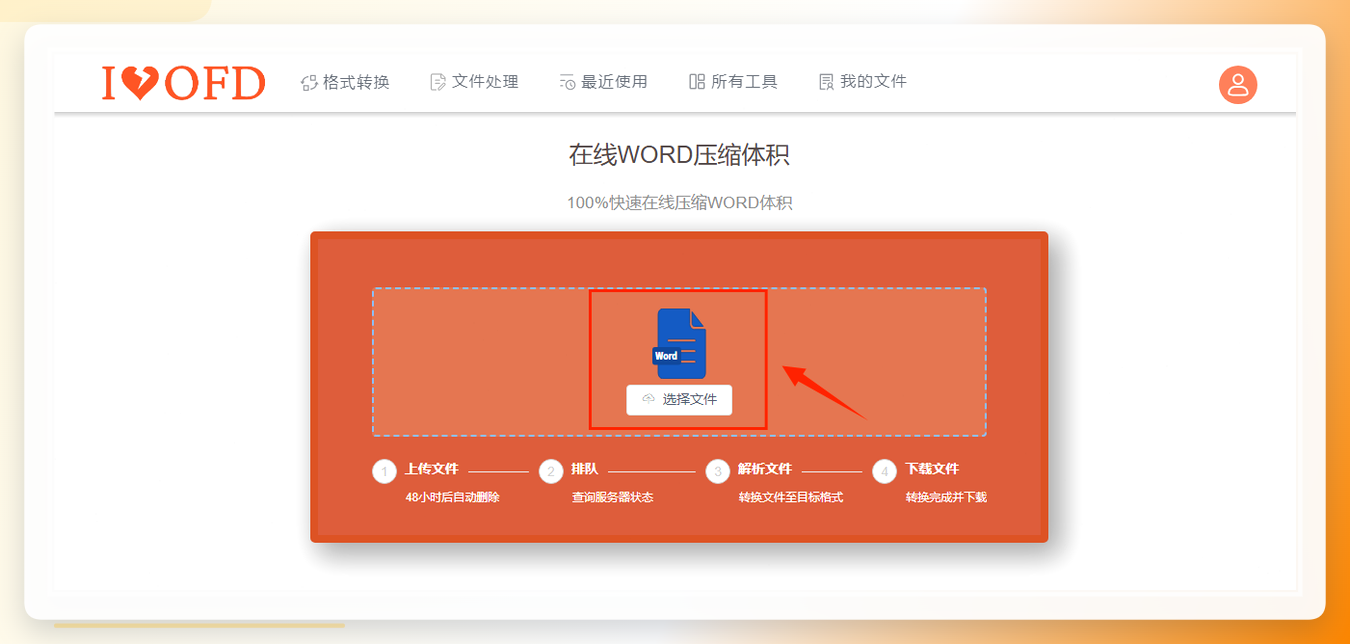Screen dimensions: 1350x644
Task: Open the 所有工具 menu
Action: [733, 82]
